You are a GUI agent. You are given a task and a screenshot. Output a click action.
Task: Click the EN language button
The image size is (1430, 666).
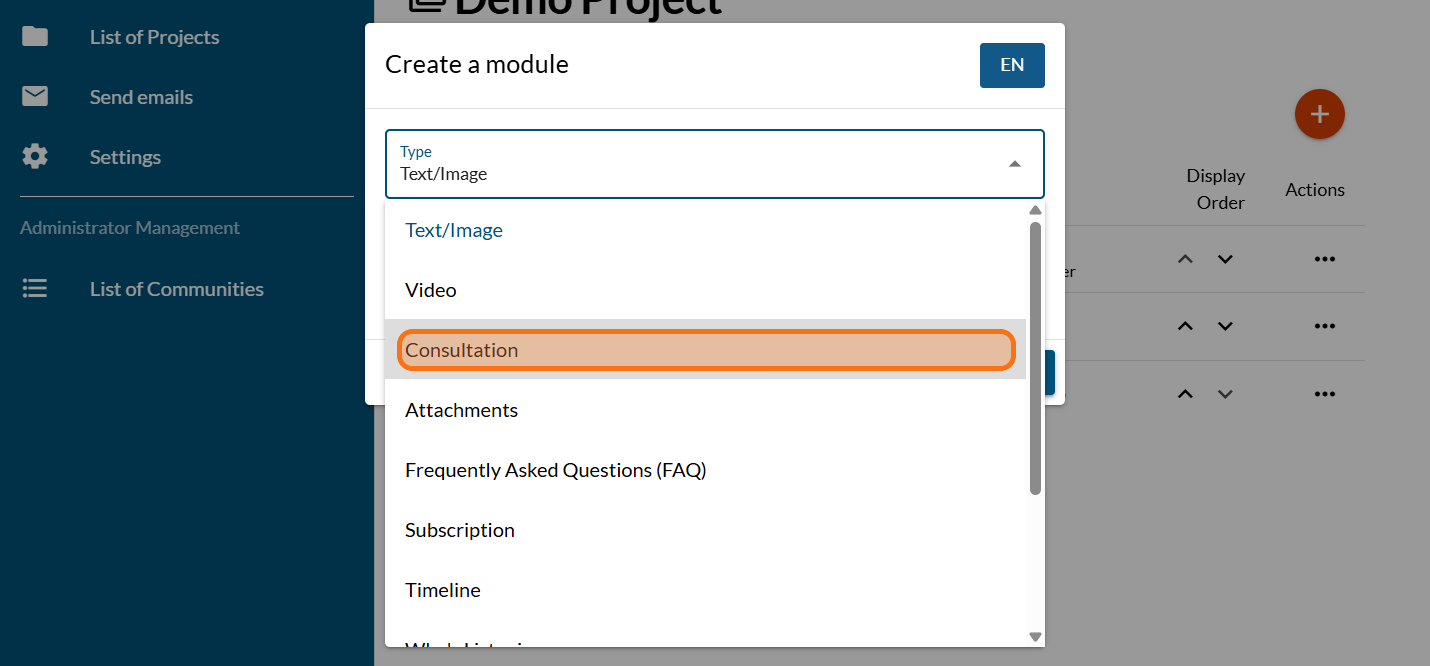1012,65
